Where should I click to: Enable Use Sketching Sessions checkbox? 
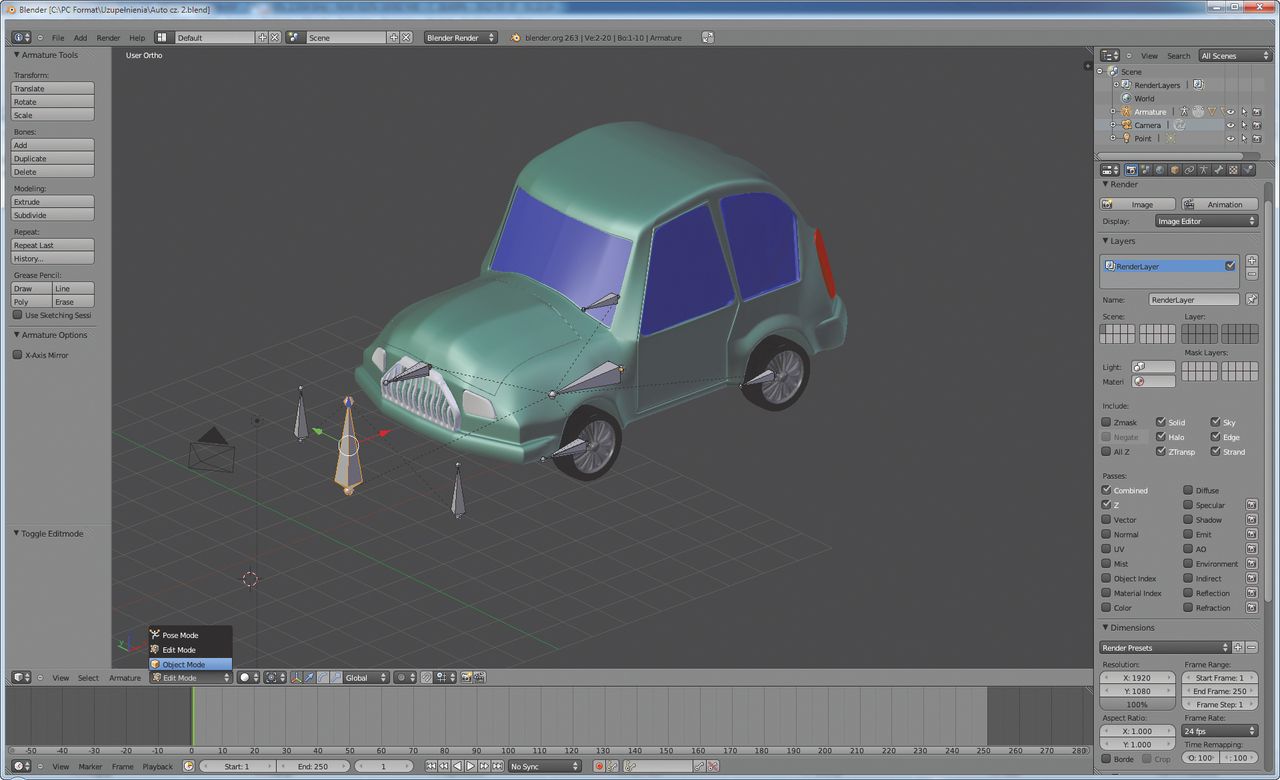[x=17, y=315]
